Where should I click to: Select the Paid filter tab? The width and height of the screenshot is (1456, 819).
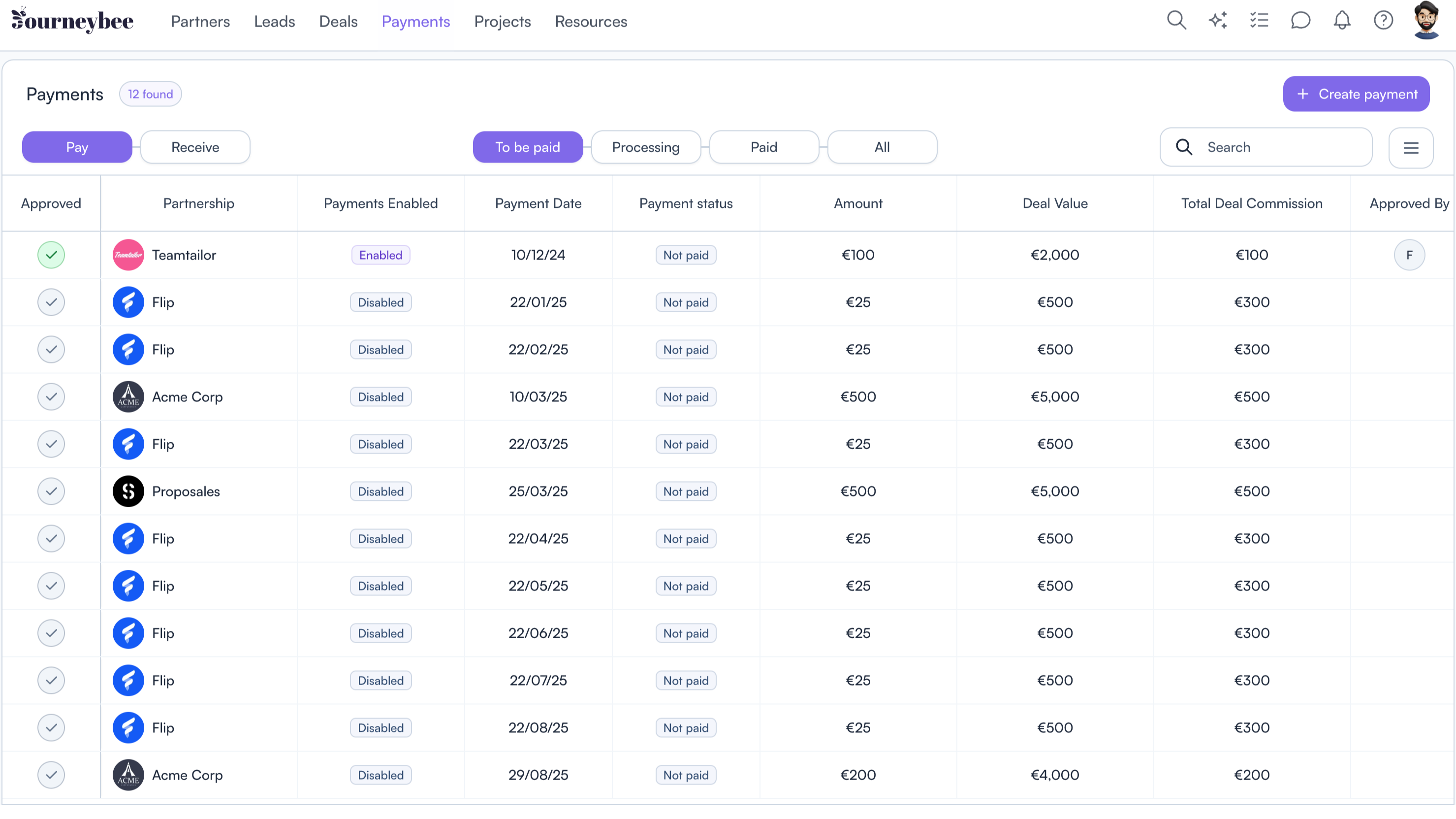(763, 148)
